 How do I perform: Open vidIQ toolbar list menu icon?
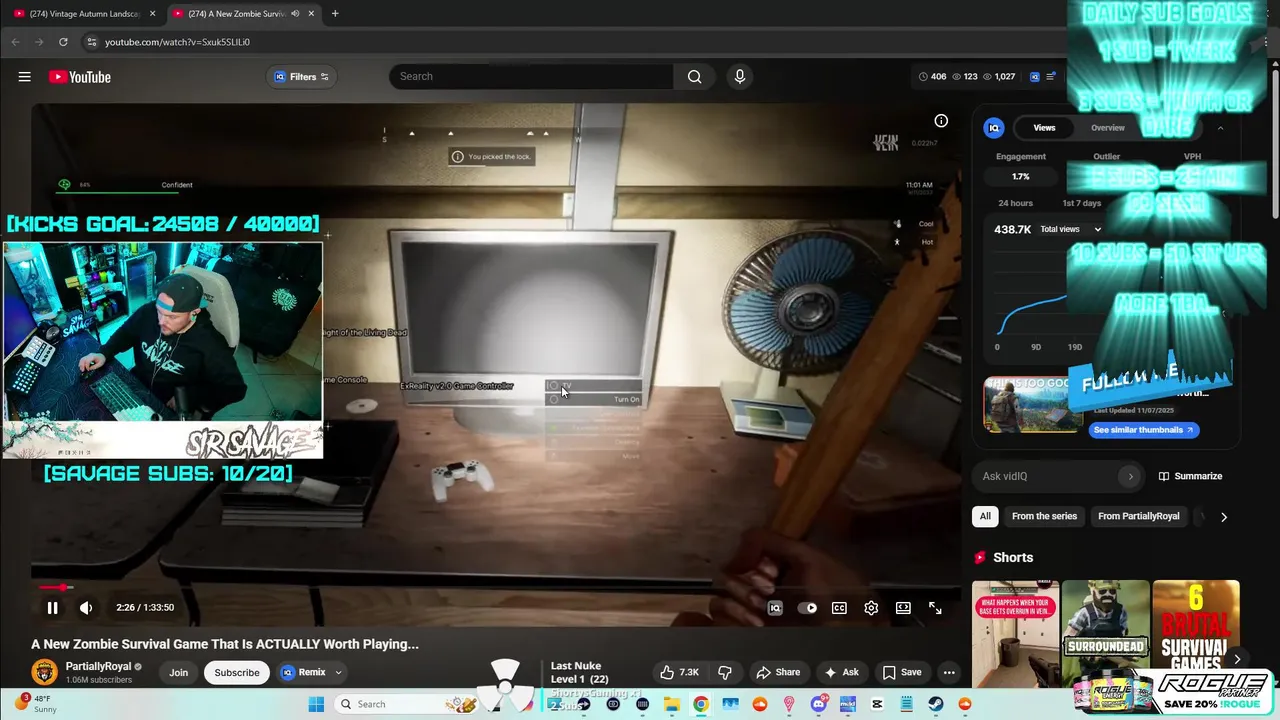coord(1050,77)
